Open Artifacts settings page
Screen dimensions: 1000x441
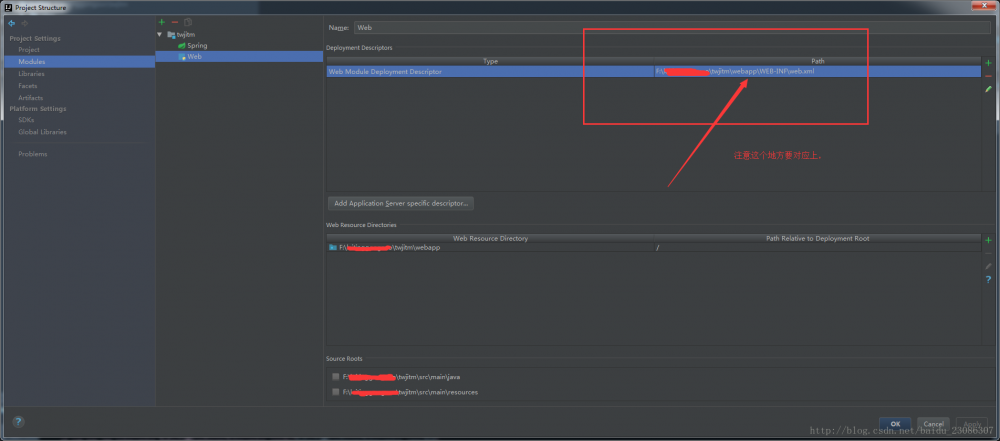31,98
